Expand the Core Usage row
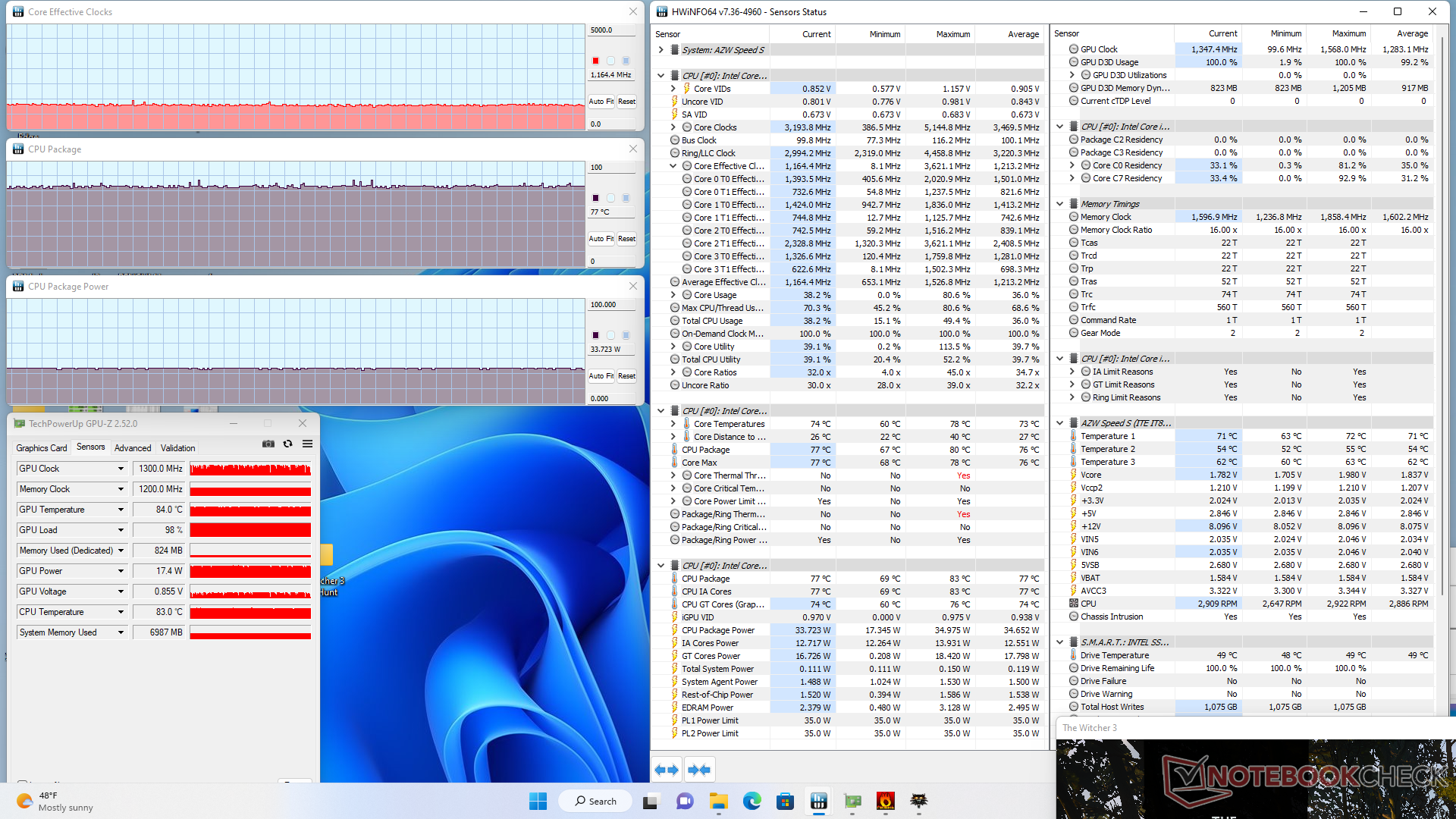 [x=673, y=295]
